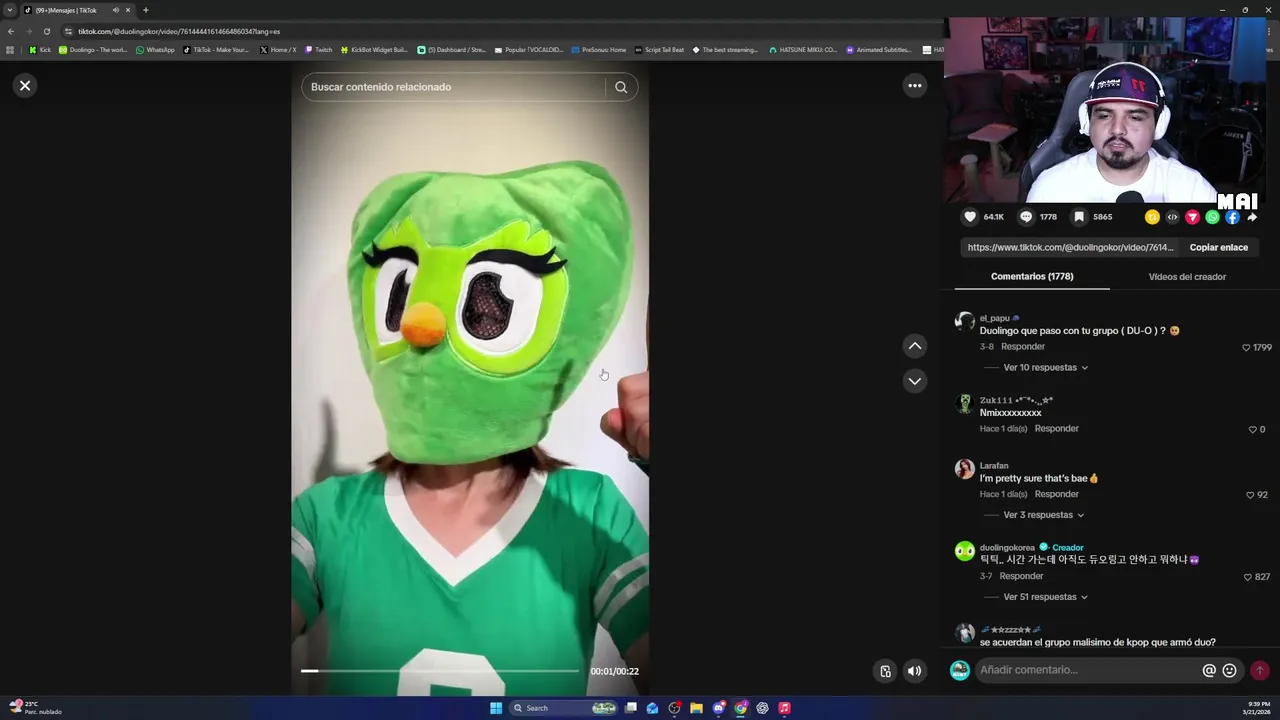Click the browser back arrow
This screenshot has height=720, width=1280.
pyautogui.click(x=11, y=31)
